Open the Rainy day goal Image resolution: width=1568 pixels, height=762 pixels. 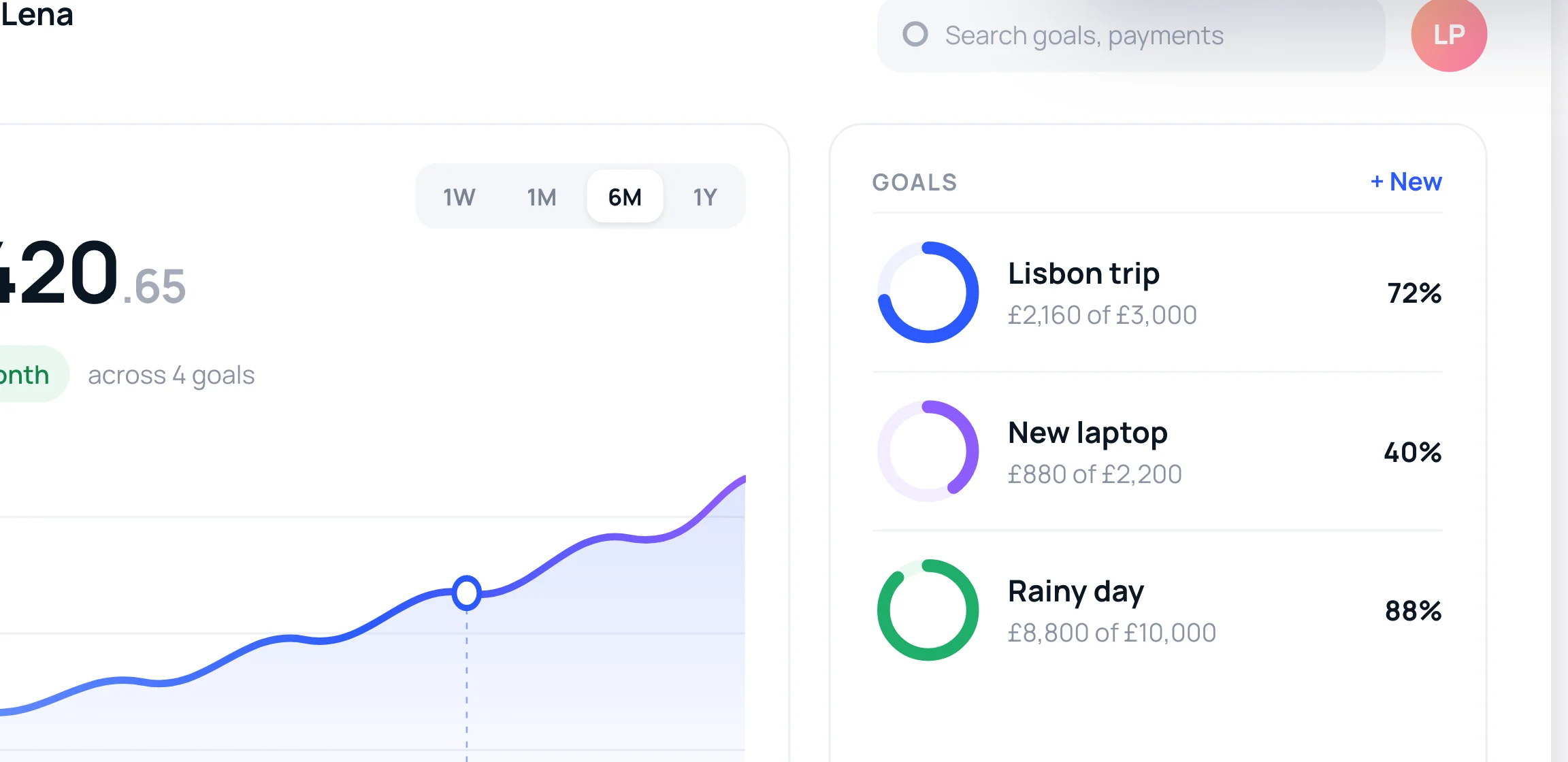tap(1158, 610)
